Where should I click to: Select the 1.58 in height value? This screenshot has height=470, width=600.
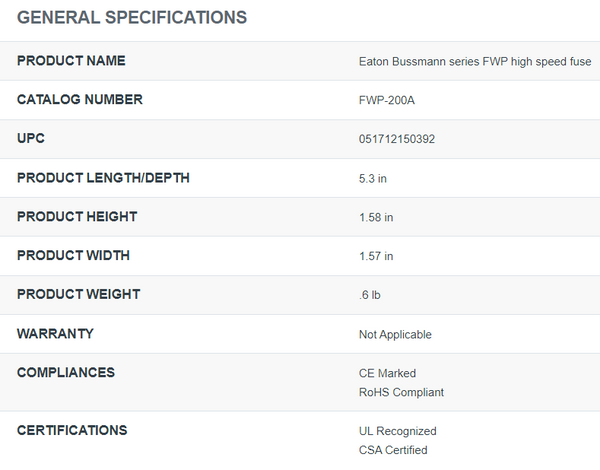[x=376, y=217]
